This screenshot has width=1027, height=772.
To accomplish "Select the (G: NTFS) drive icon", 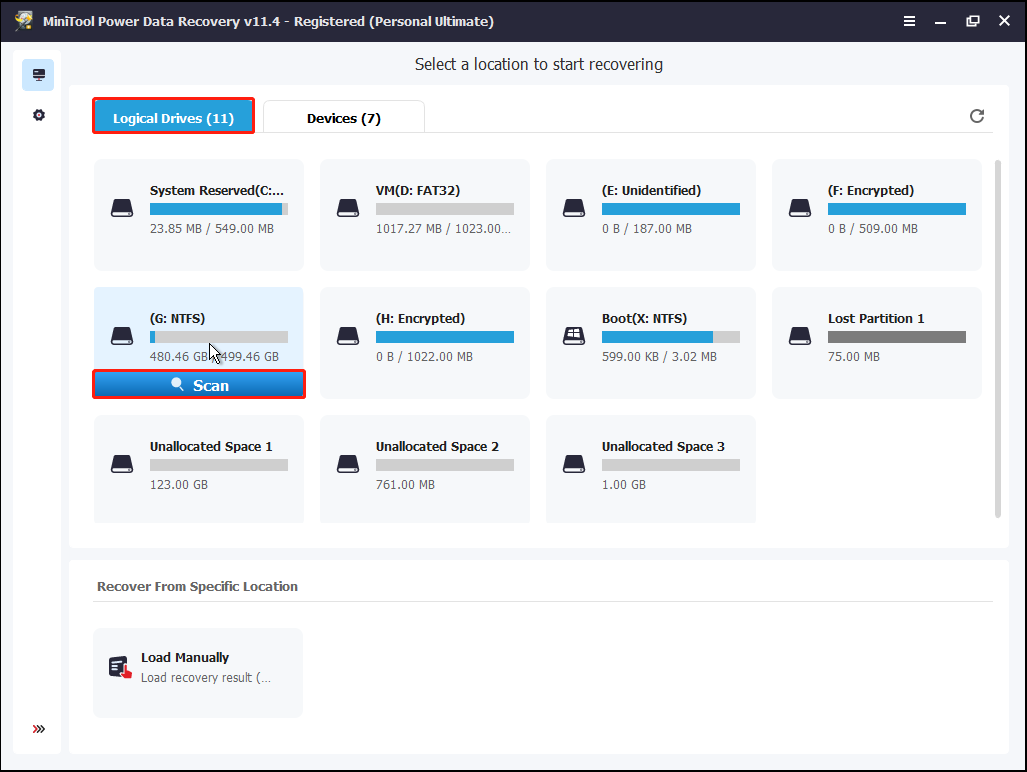I will [x=122, y=336].
